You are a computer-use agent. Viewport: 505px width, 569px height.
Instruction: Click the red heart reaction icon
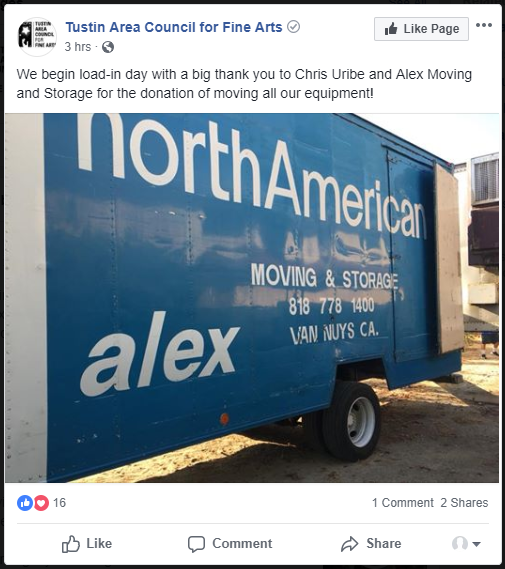(x=41, y=503)
